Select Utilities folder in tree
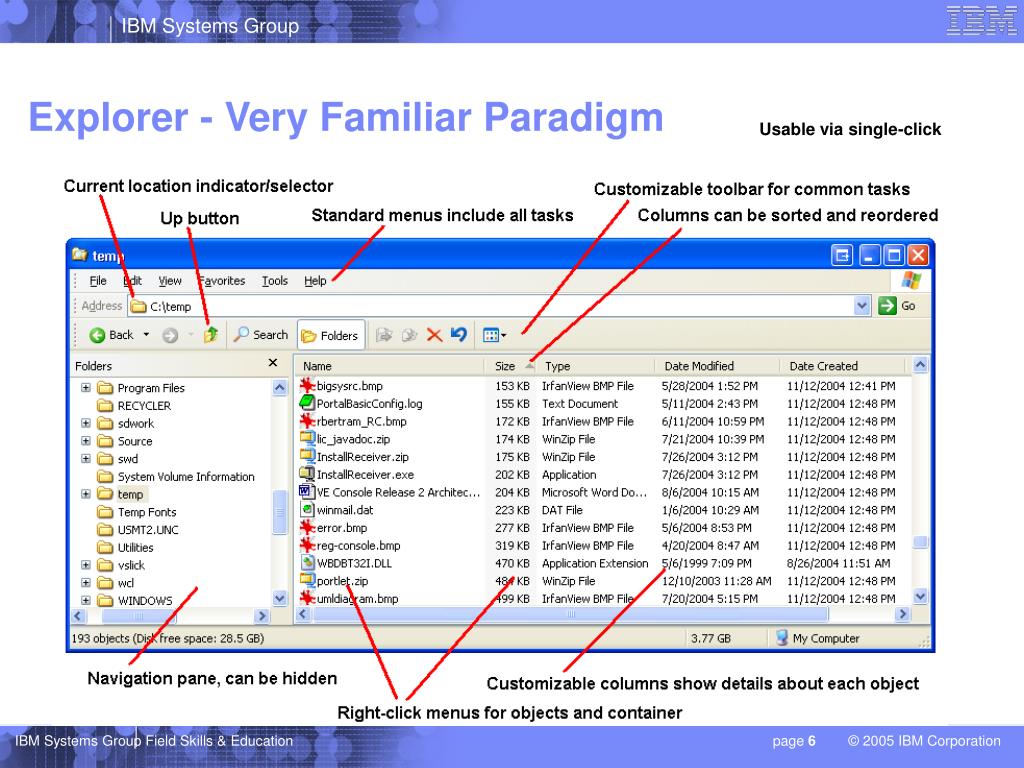Image resolution: width=1024 pixels, height=768 pixels. click(125, 547)
